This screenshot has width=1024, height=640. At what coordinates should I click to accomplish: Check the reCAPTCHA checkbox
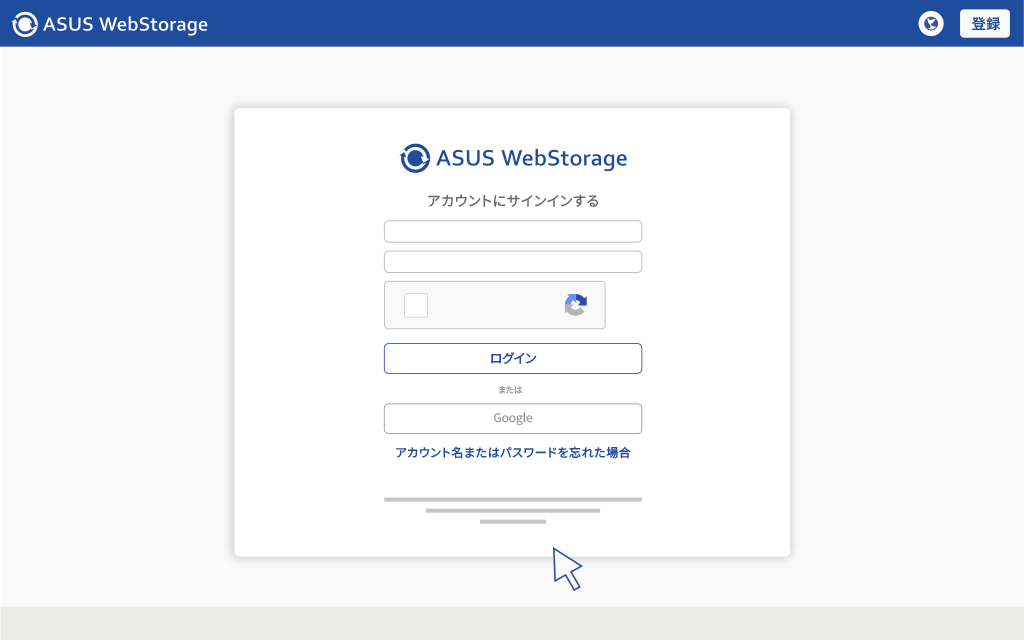coord(416,305)
